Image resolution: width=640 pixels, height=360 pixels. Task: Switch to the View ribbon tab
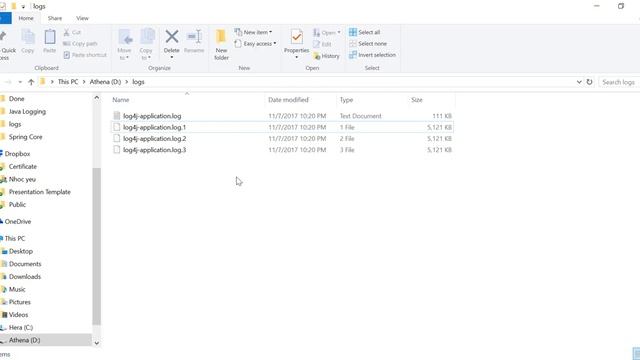(82, 18)
